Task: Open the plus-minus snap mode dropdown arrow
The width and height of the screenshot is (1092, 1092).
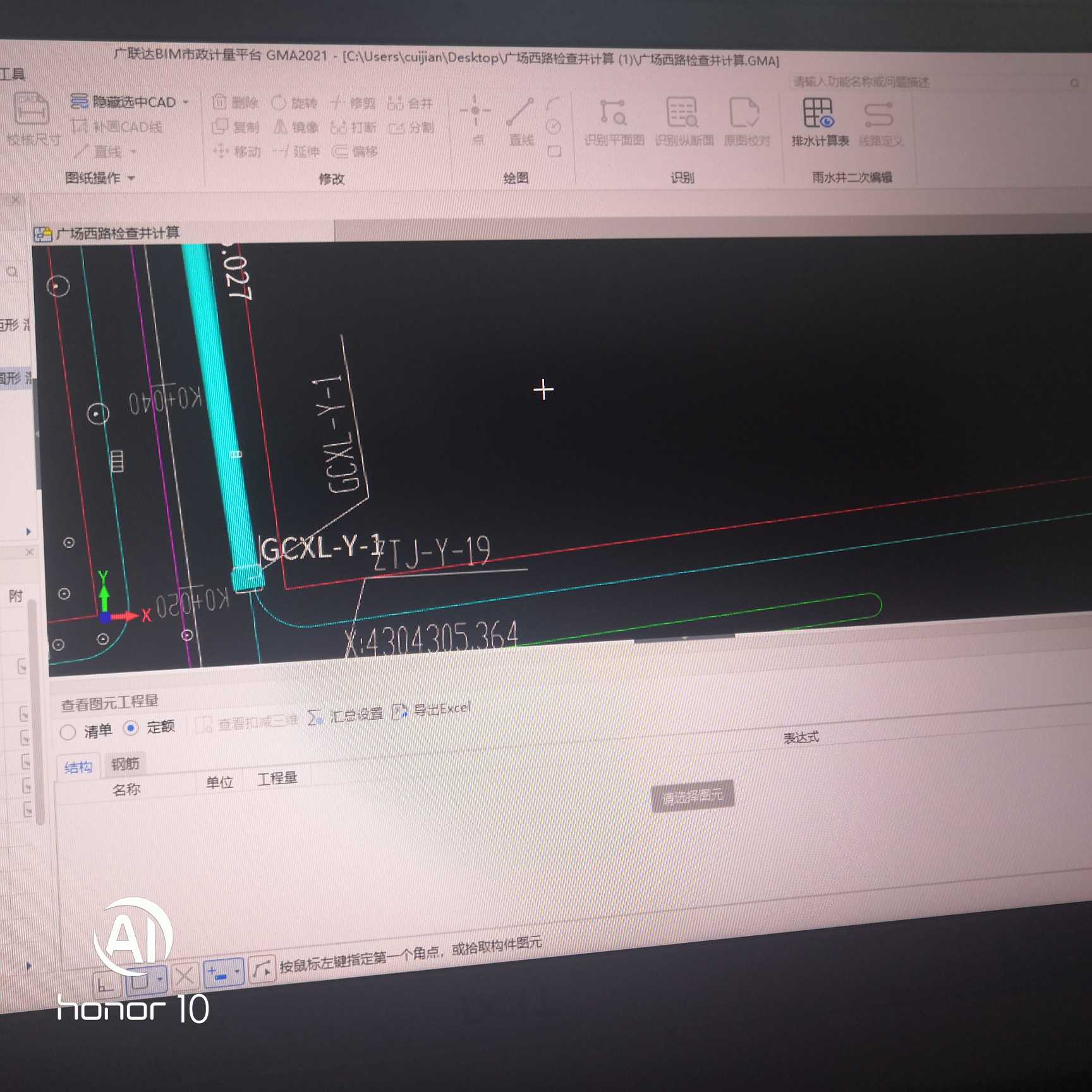Action: pos(237,972)
